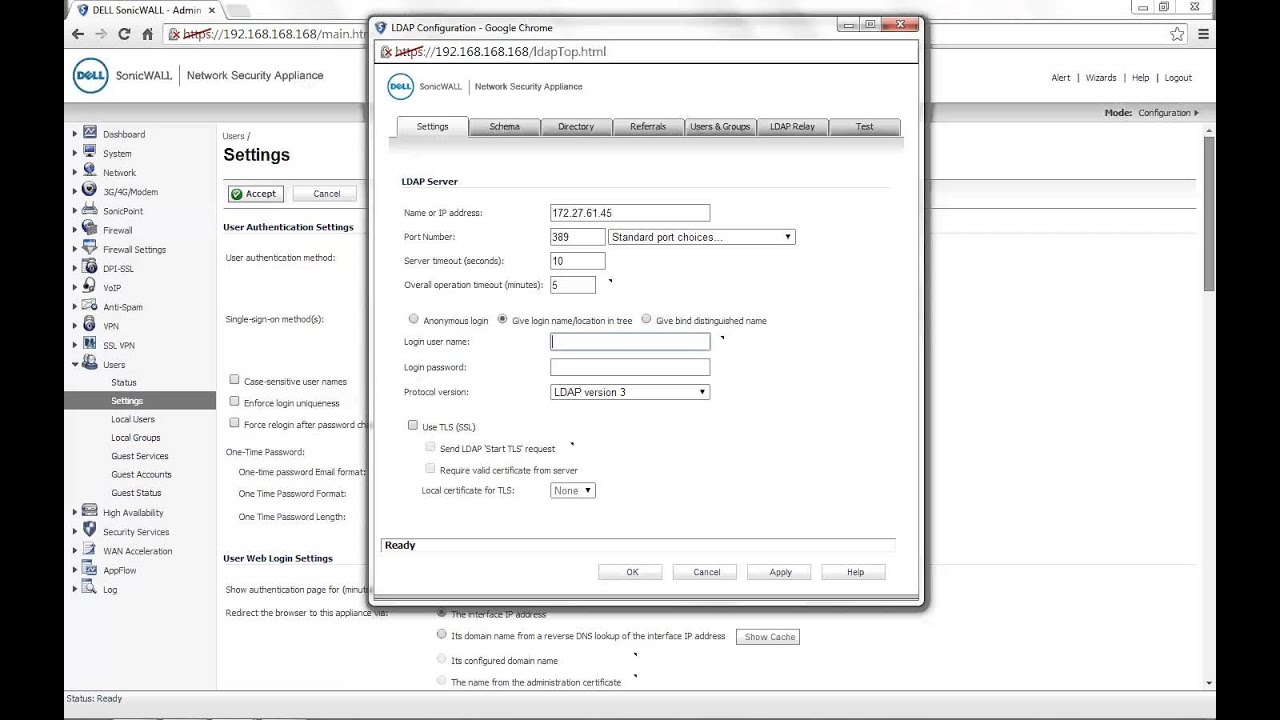Viewport: 1280px width, 720px height.
Task: Select Give bind distinguished name option
Action: coord(646,319)
